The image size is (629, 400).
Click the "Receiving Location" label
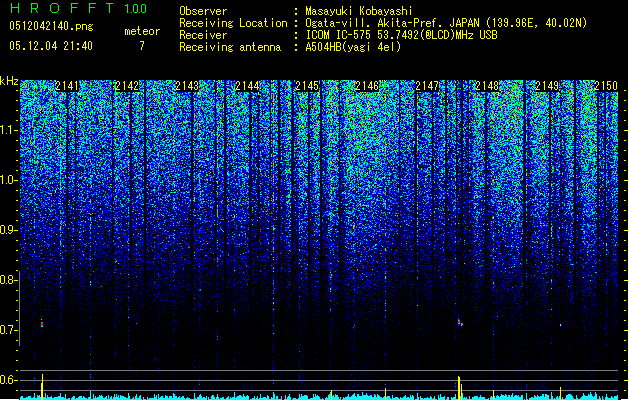233,23
